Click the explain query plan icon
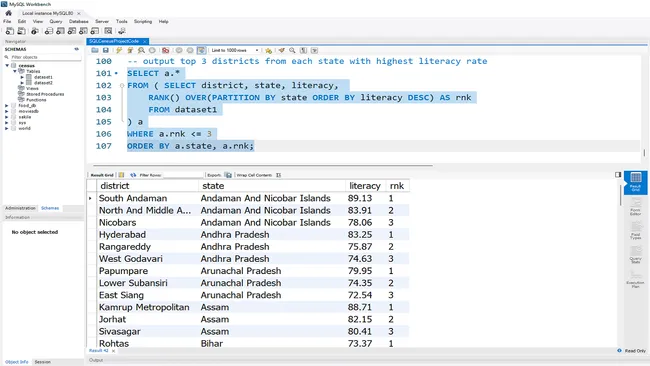 (141, 50)
